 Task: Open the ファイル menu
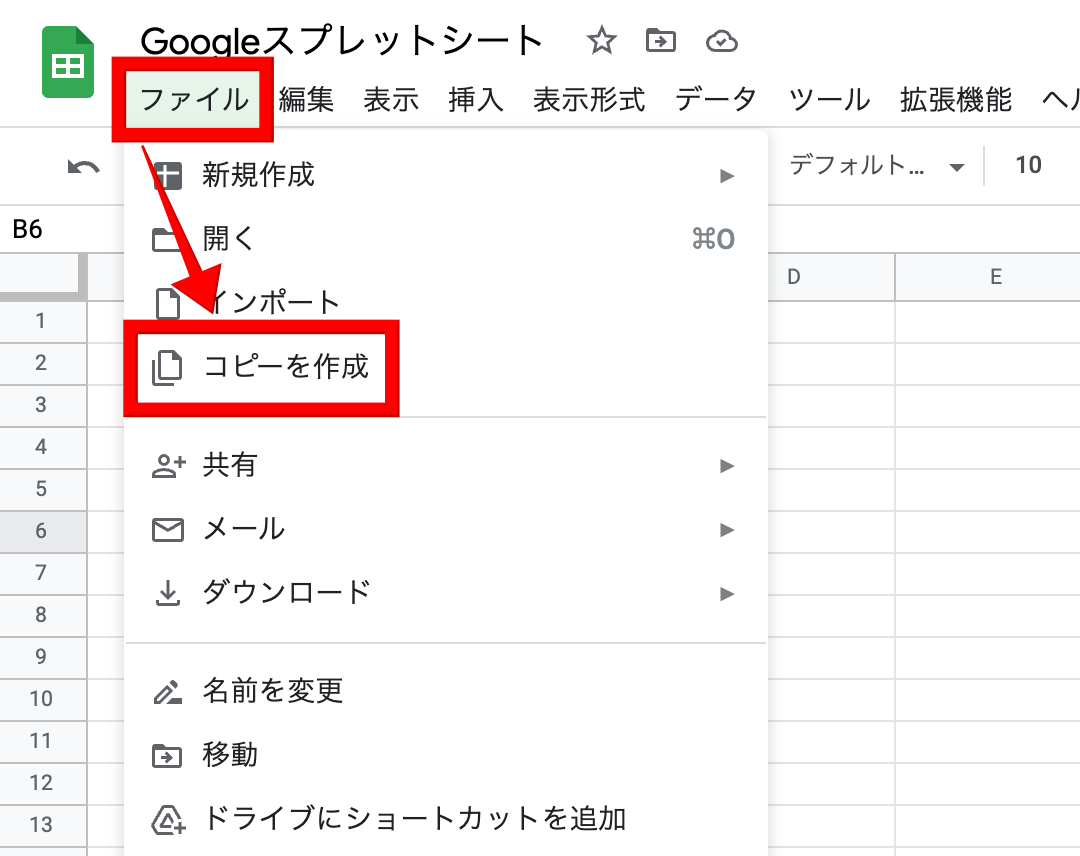194,100
